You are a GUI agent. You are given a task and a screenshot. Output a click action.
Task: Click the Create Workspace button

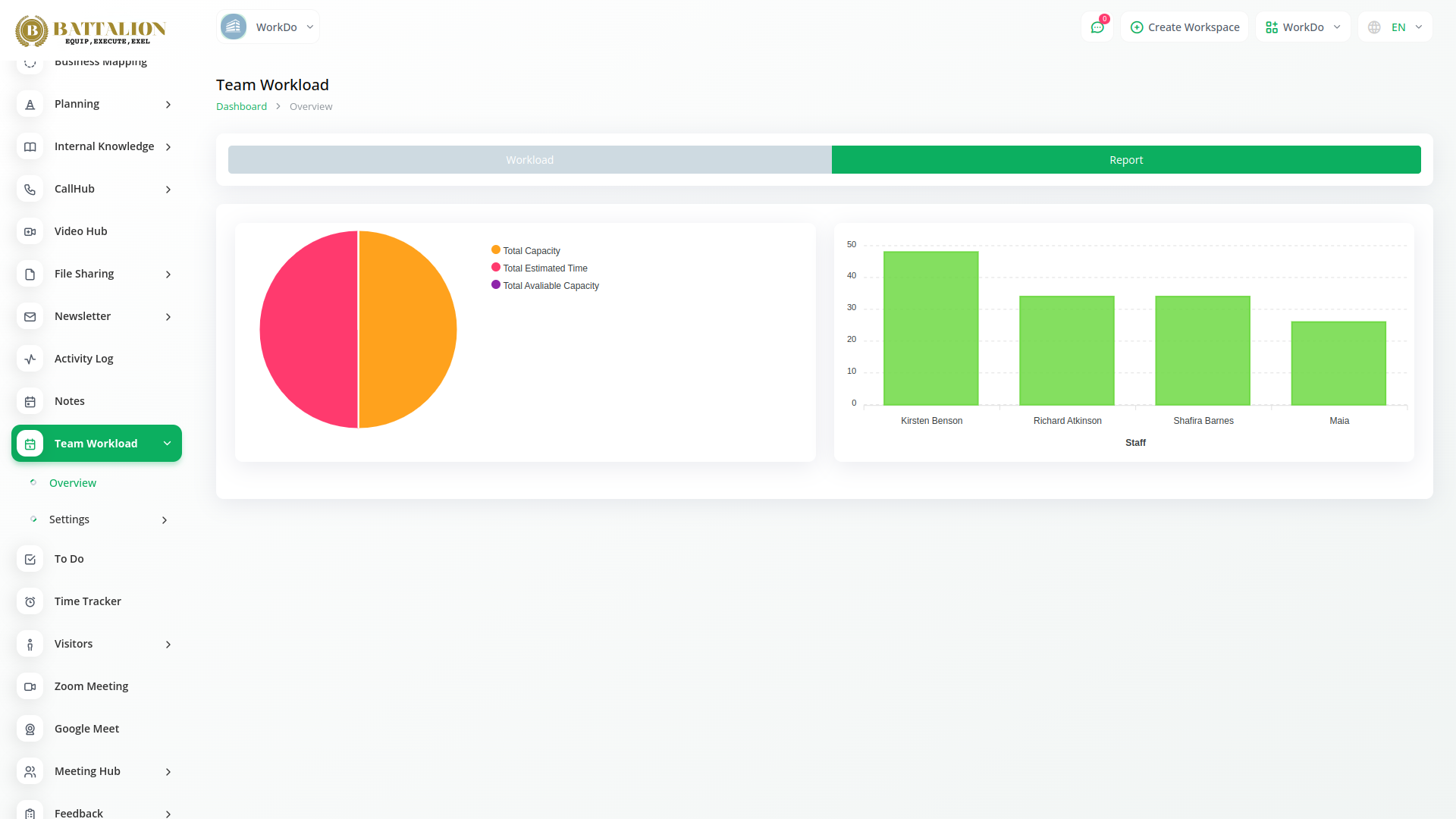(x=1185, y=27)
